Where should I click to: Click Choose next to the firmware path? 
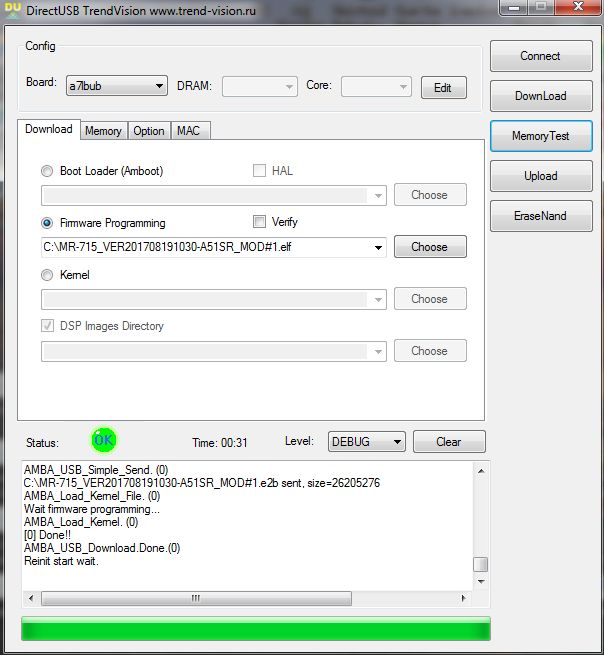point(429,247)
